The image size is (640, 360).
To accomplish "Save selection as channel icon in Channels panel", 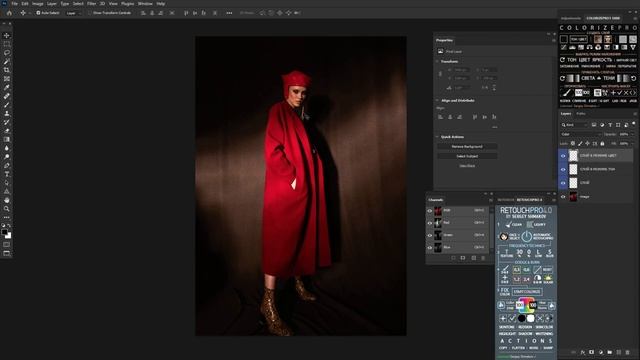I will coord(463,258).
